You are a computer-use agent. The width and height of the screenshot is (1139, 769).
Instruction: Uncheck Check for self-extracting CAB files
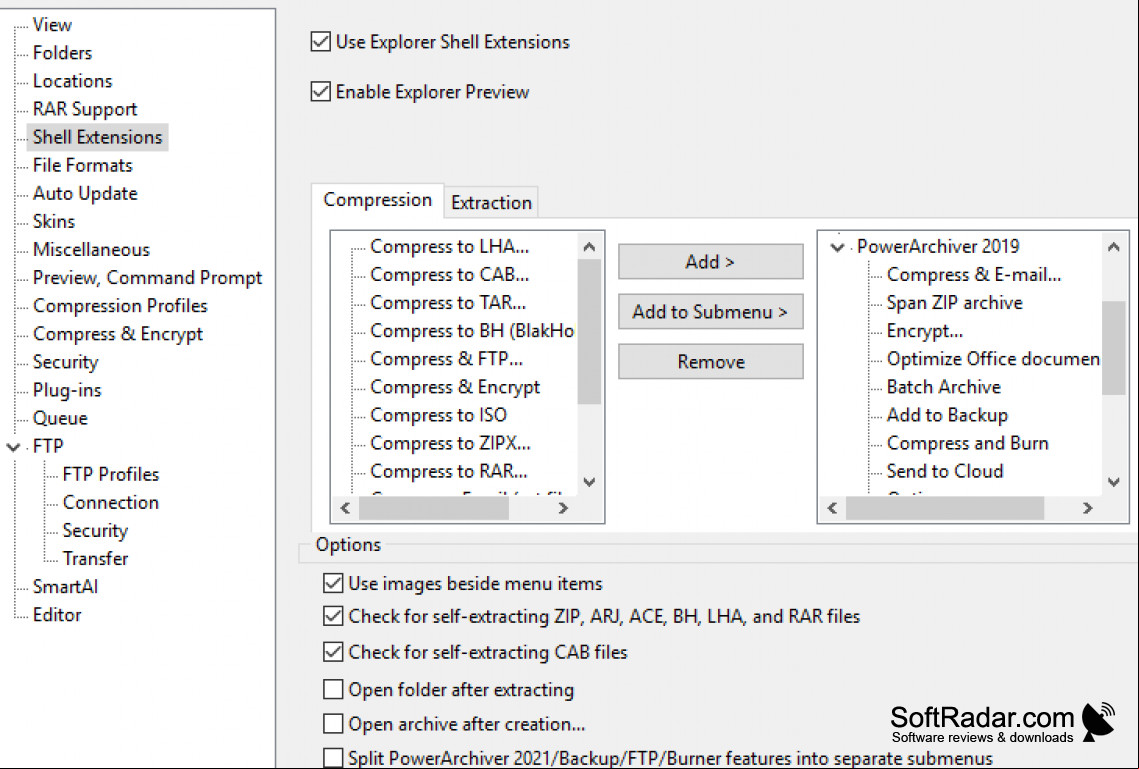[x=333, y=652]
